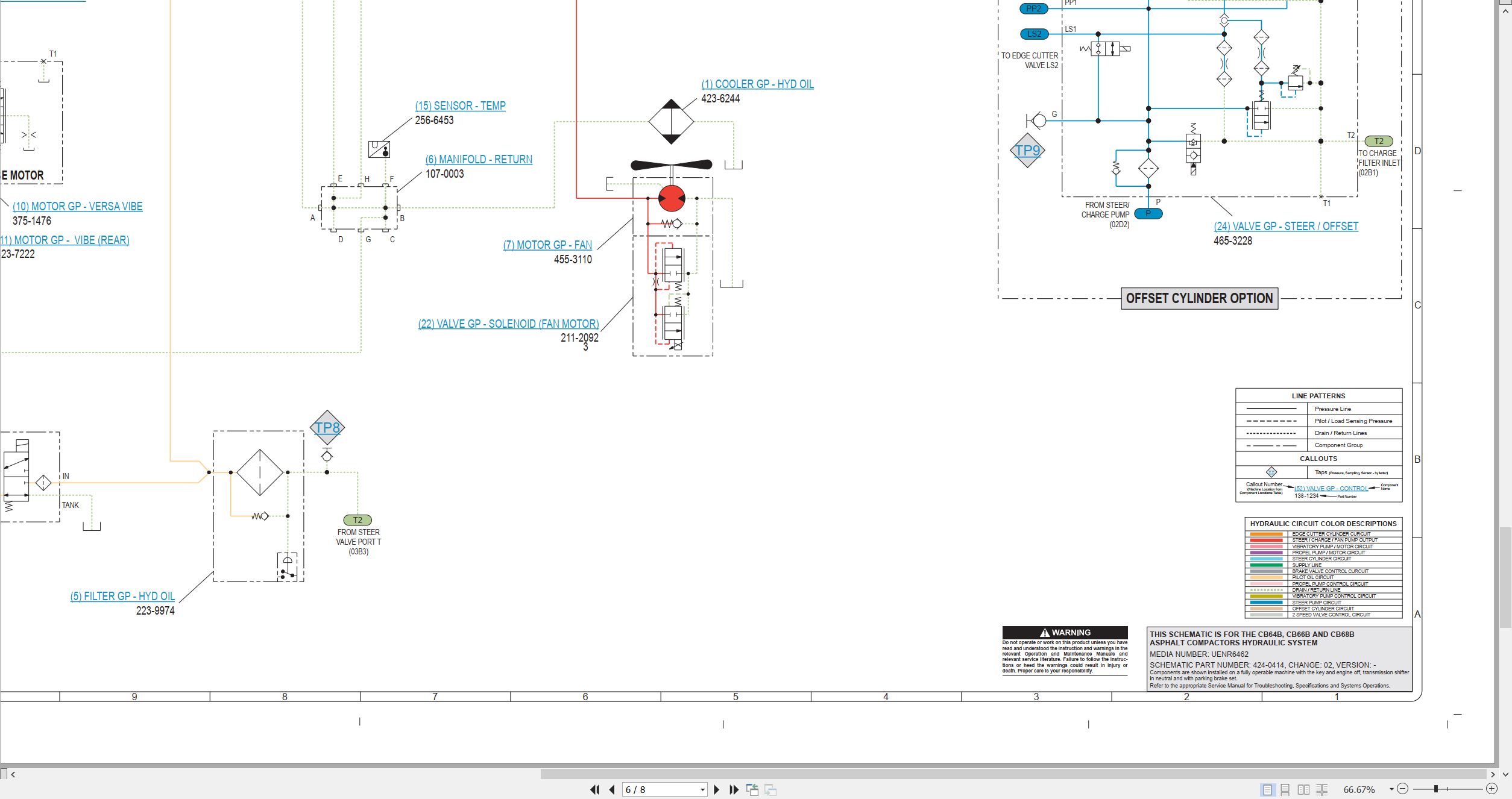The height and width of the screenshot is (799, 1512).
Task: Click the (52) VALVE GP - CONTROL legend example
Action: coord(1331,489)
